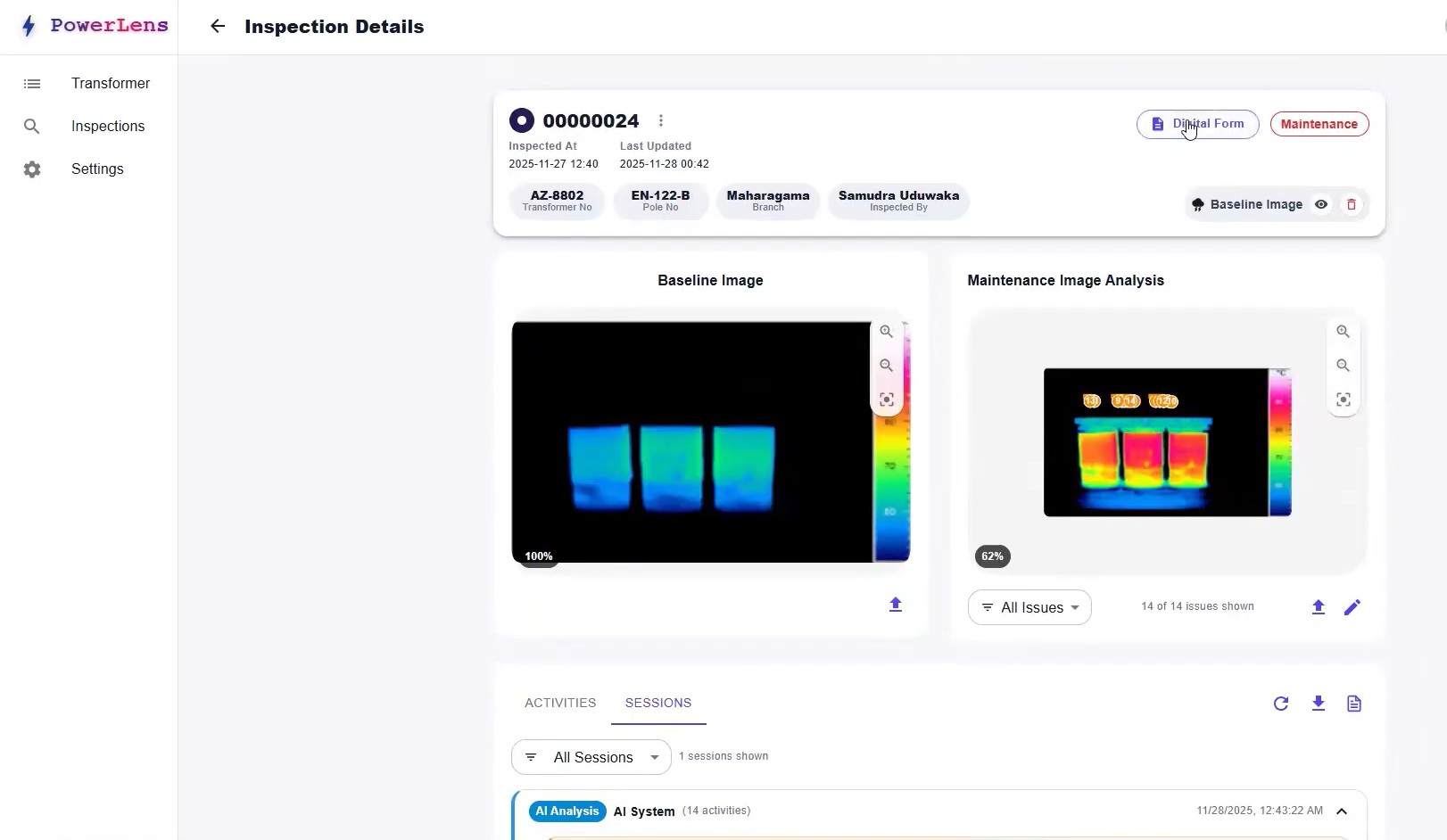Switch to the Activities tab
Image resolution: width=1447 pixels, height=840 pixels.
pos(560,703)
